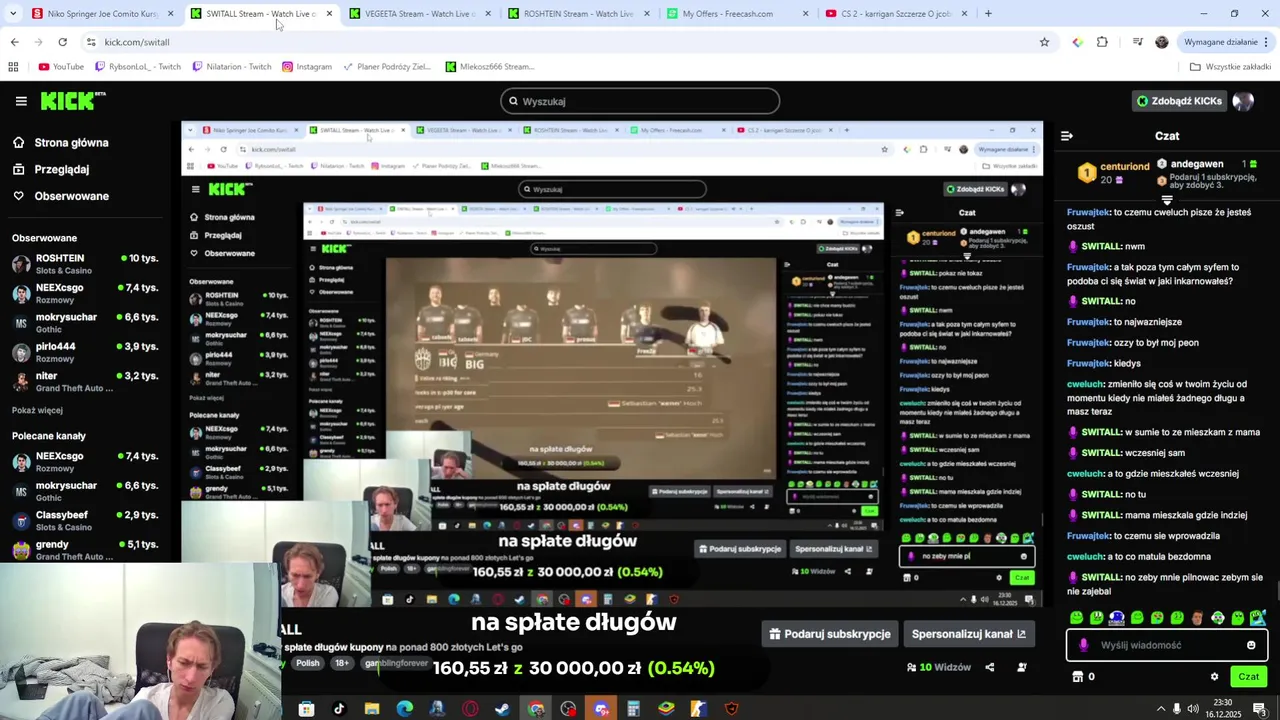Viewport: 1280px width, 720px height.
Task: Open the Kick user avatar menu
Action: point(1243,101)
